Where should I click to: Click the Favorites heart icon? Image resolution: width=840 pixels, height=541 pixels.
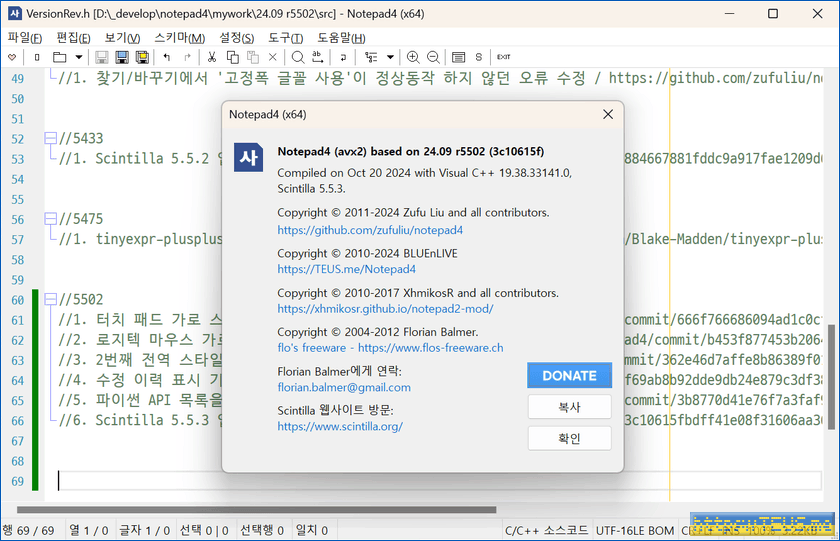[x=12, y=57]
